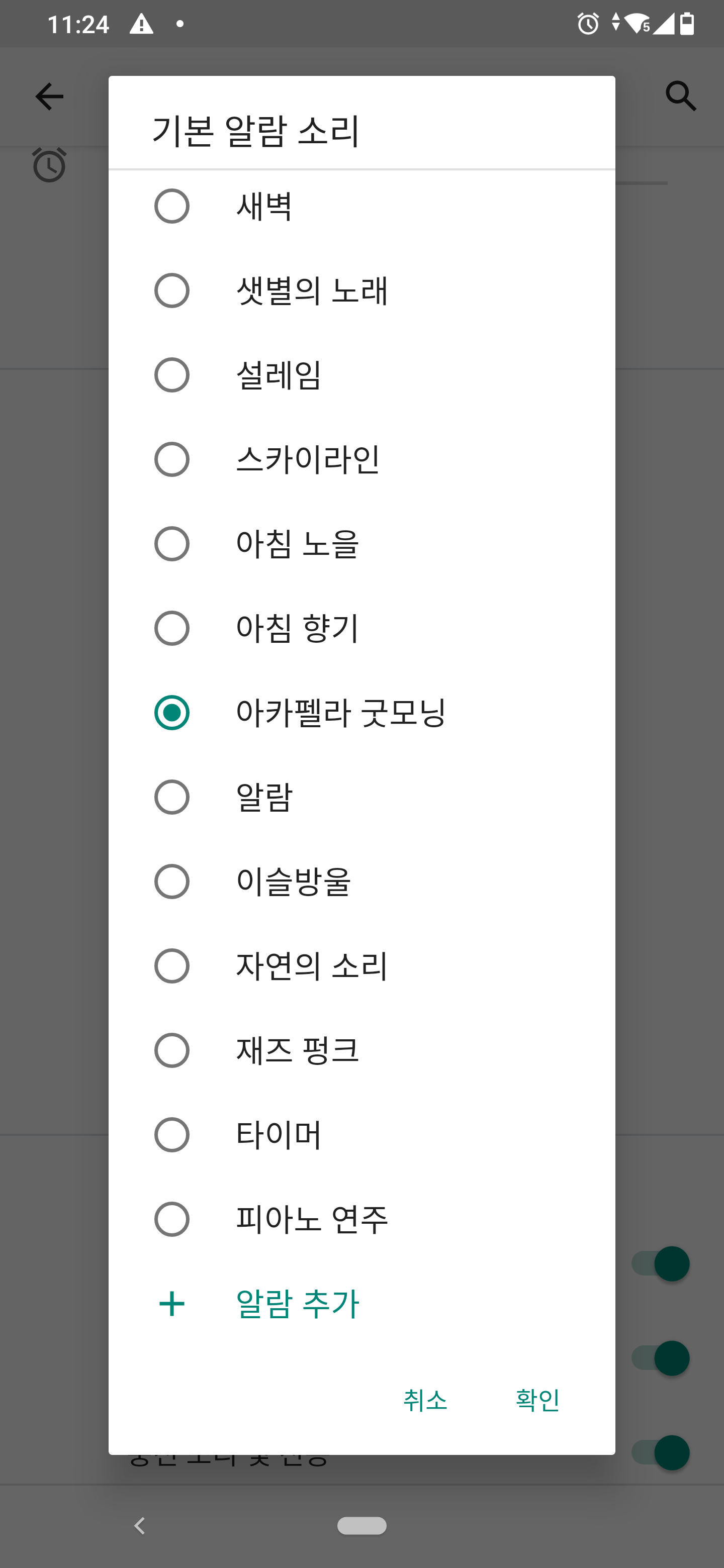Screen dimensions: 724x1568
Task: Confirm with the 확인 button
Action: 537,1400
